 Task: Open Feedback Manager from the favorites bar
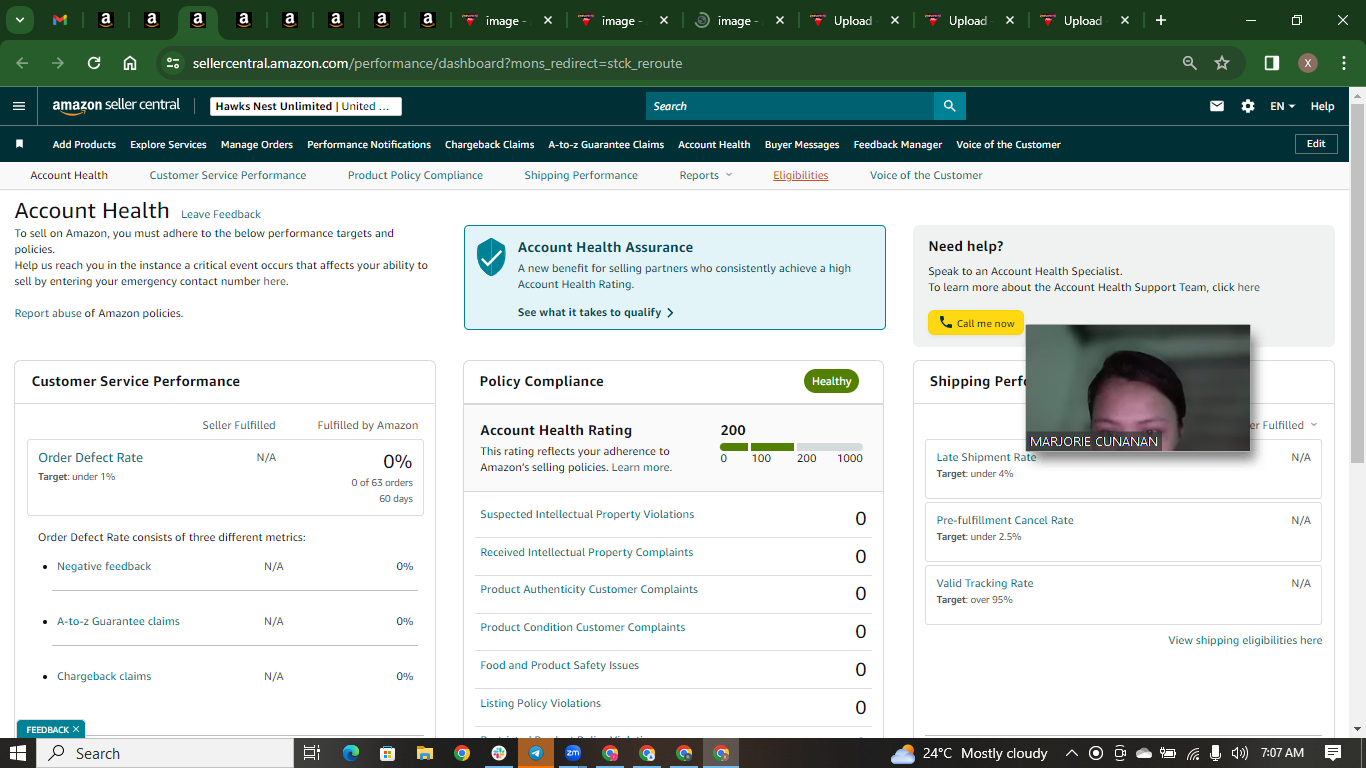(898, 144)
